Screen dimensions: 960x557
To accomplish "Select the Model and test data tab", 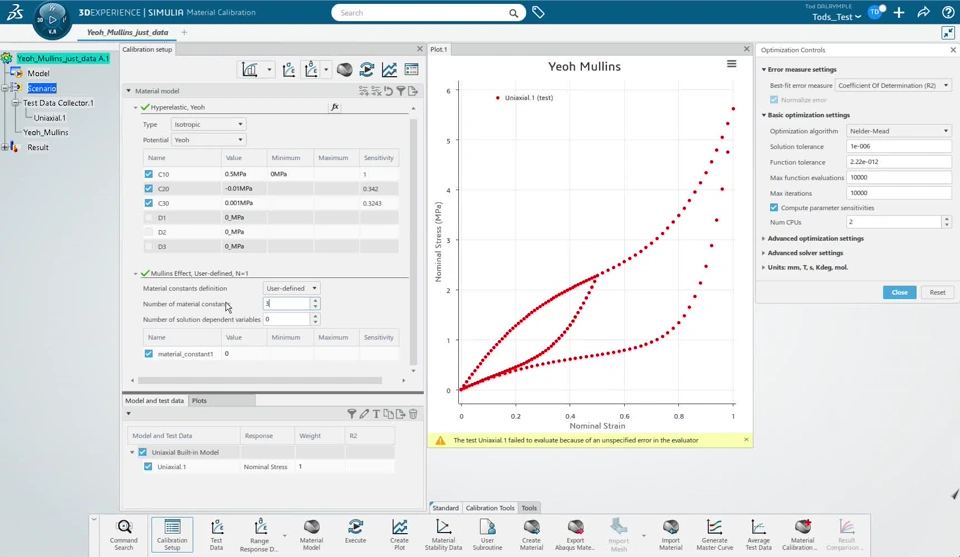I will [154, 400].
